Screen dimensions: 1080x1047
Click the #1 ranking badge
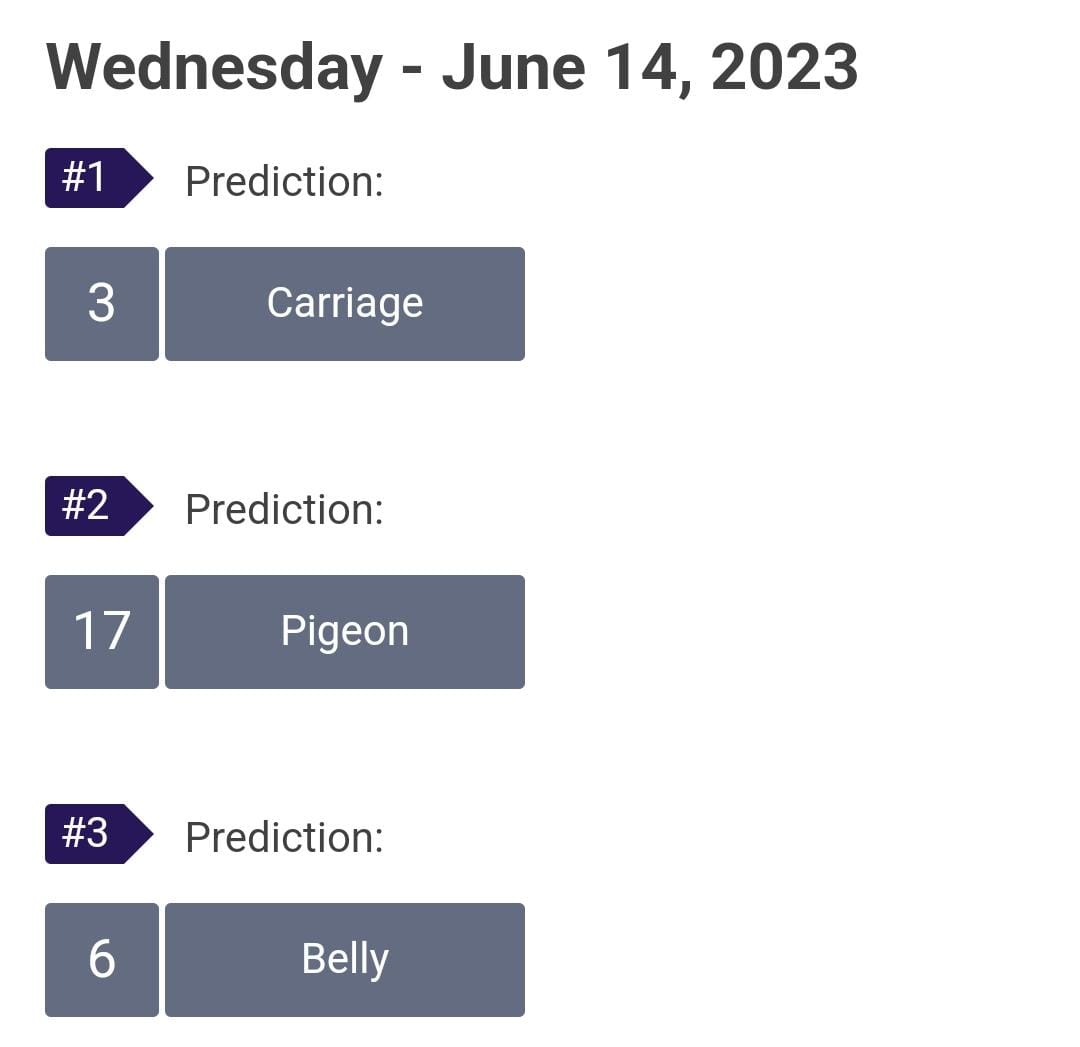98,178
